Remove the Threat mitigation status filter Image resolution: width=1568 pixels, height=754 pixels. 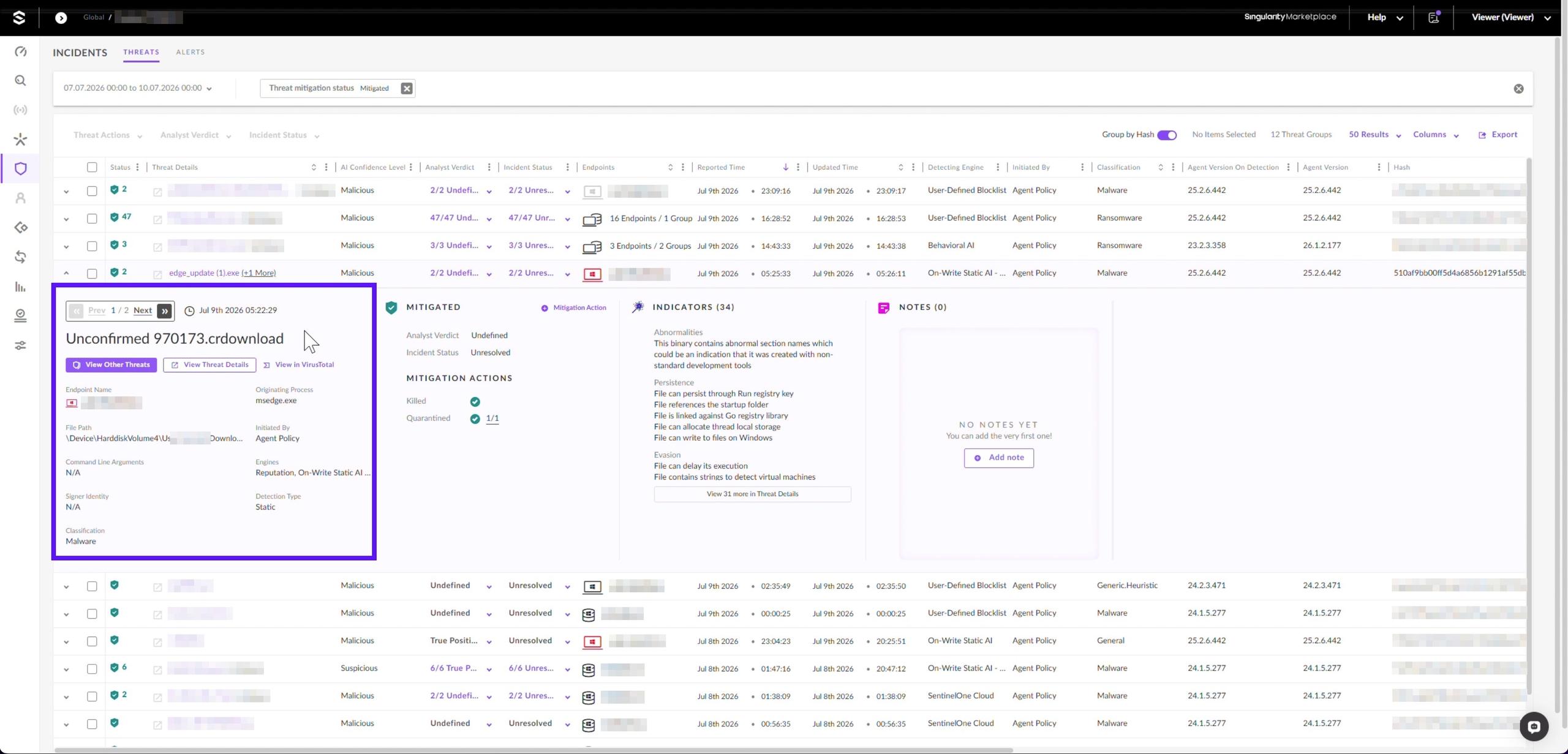(407, 88)
